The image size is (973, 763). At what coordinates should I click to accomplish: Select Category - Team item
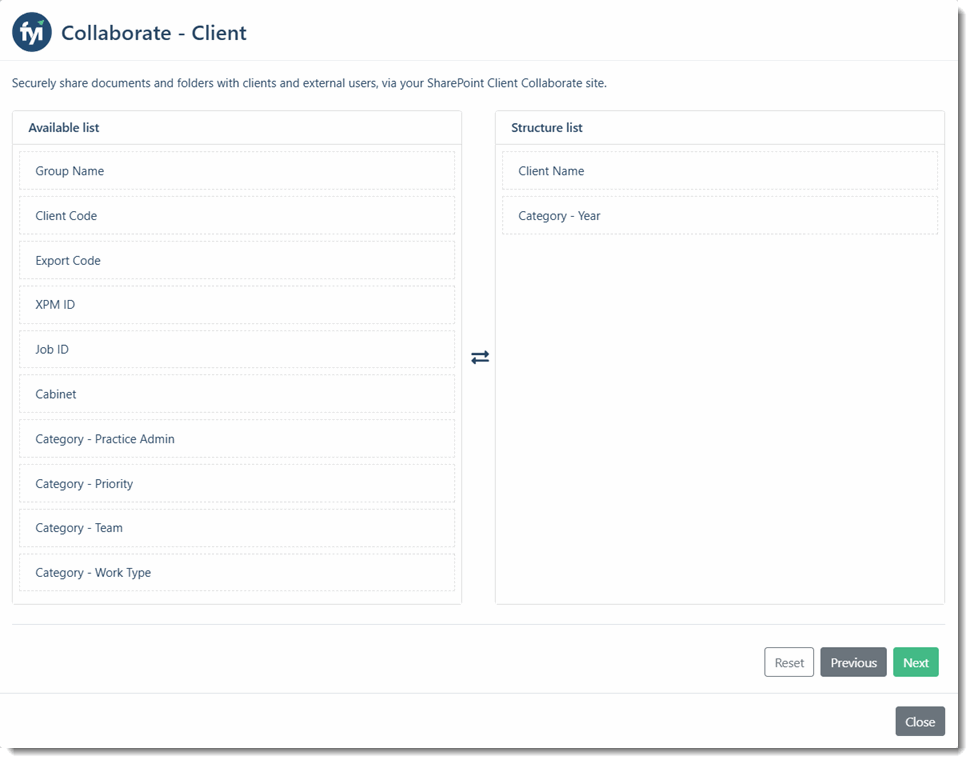pos(236,529)
